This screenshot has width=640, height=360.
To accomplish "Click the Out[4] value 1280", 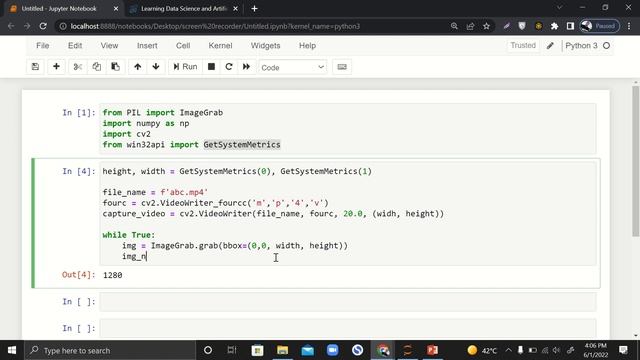I will coord(113,275).
